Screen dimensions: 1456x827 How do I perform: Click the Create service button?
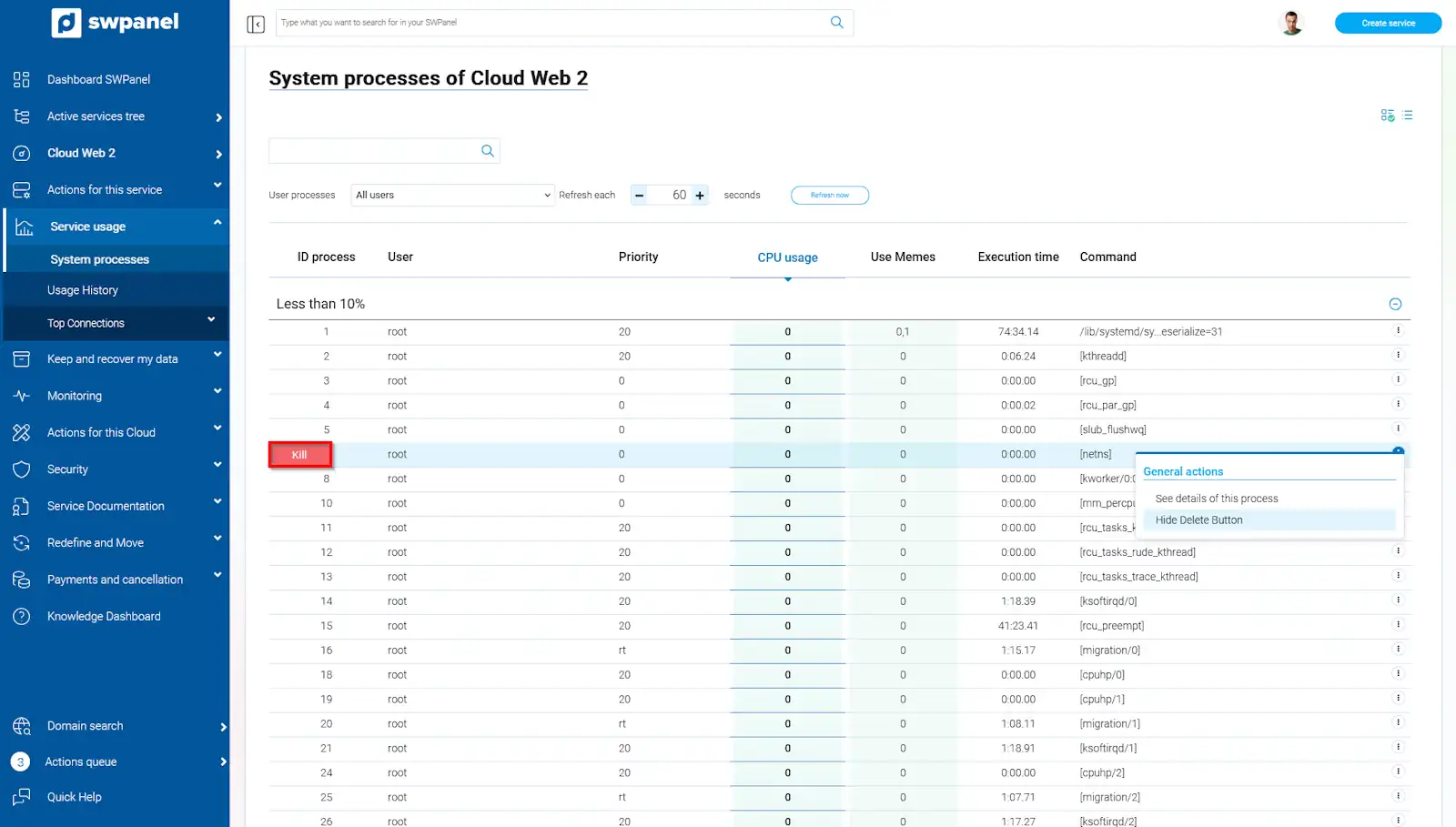click(x=1388, y=23)
